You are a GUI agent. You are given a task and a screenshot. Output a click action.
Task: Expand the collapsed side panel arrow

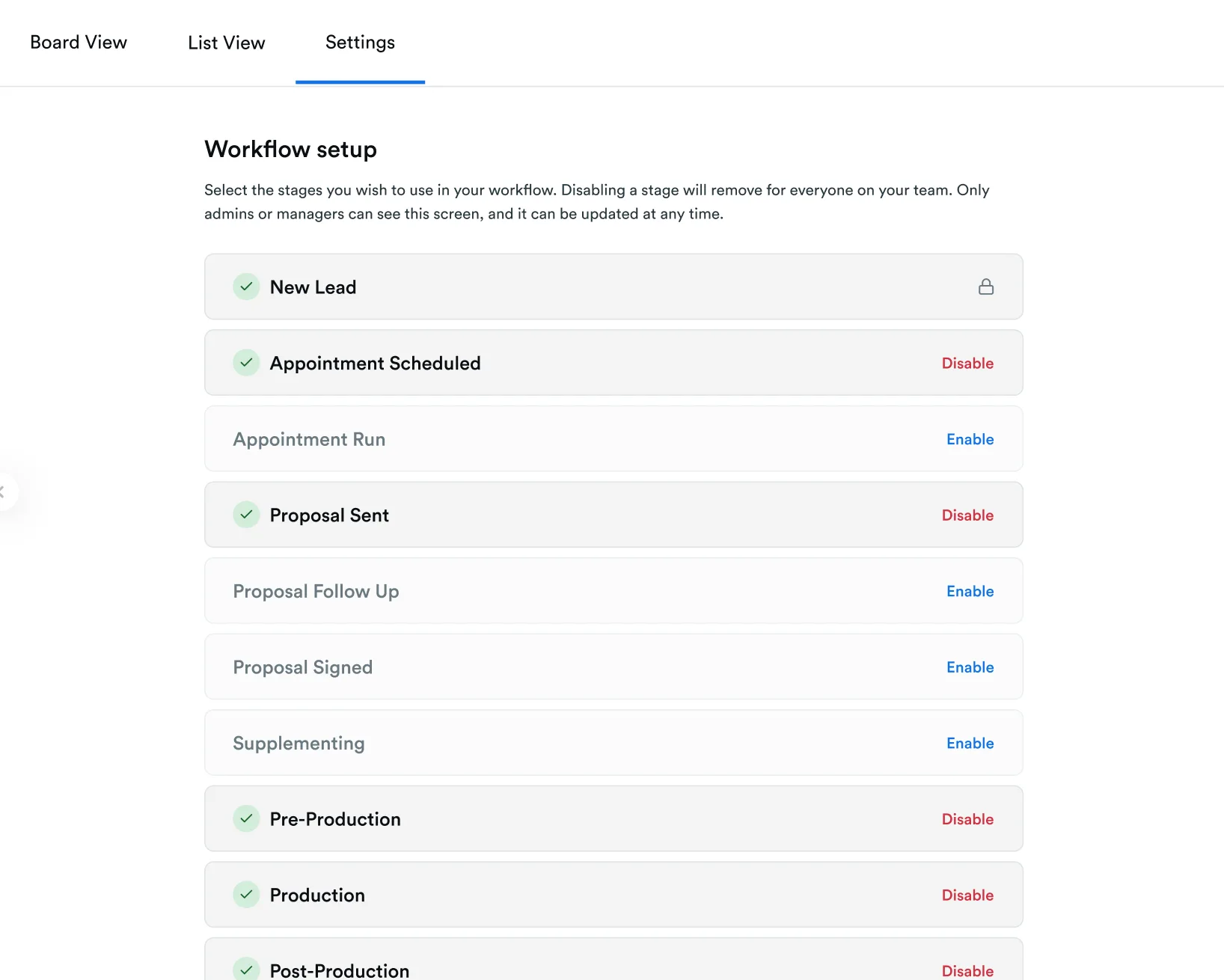coord(4,491)
